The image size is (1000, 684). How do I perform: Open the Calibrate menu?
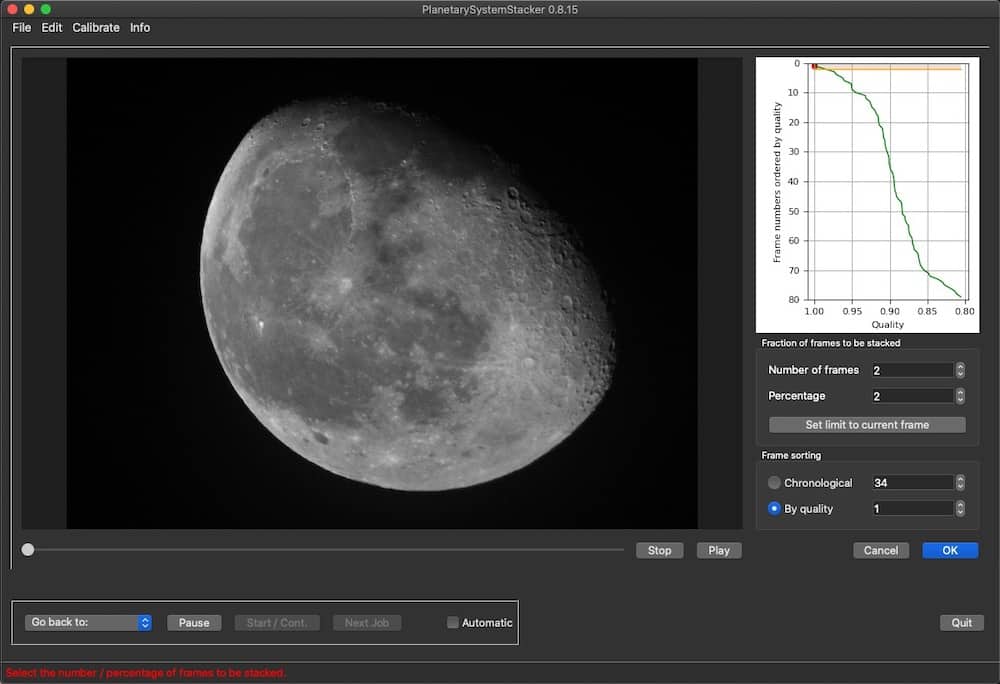click(x=96, y=28)
